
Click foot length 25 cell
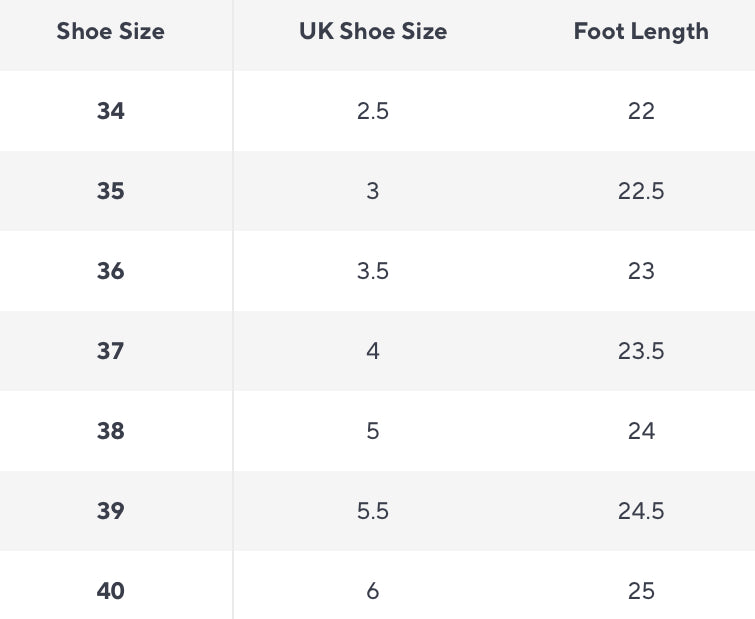(641, 591)
